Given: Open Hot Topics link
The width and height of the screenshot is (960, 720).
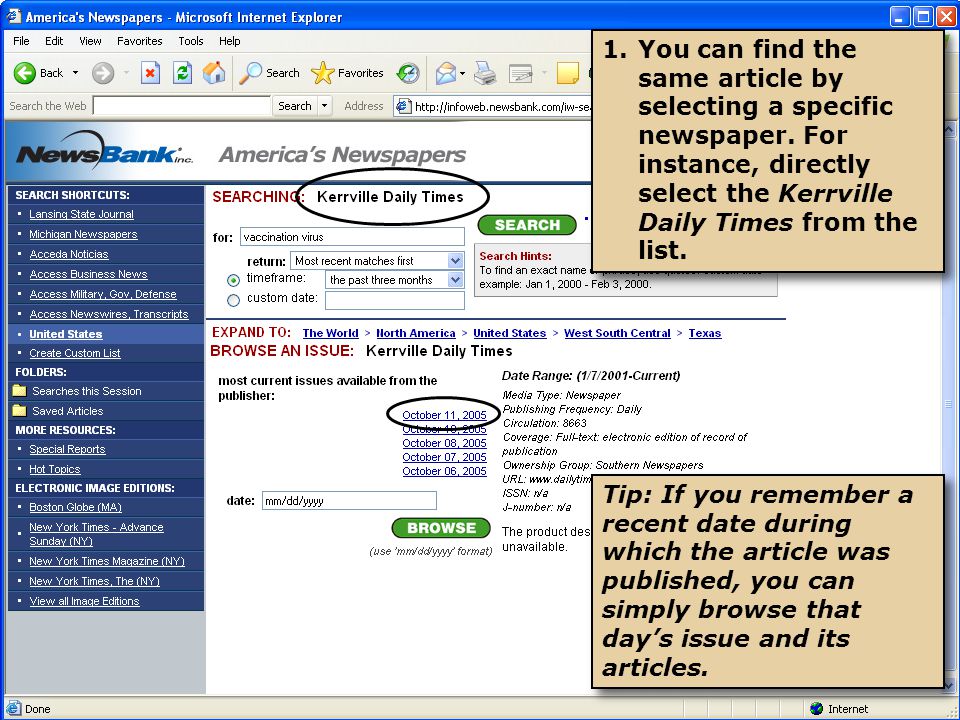Looking at the screenshot, I should point(54,470).
